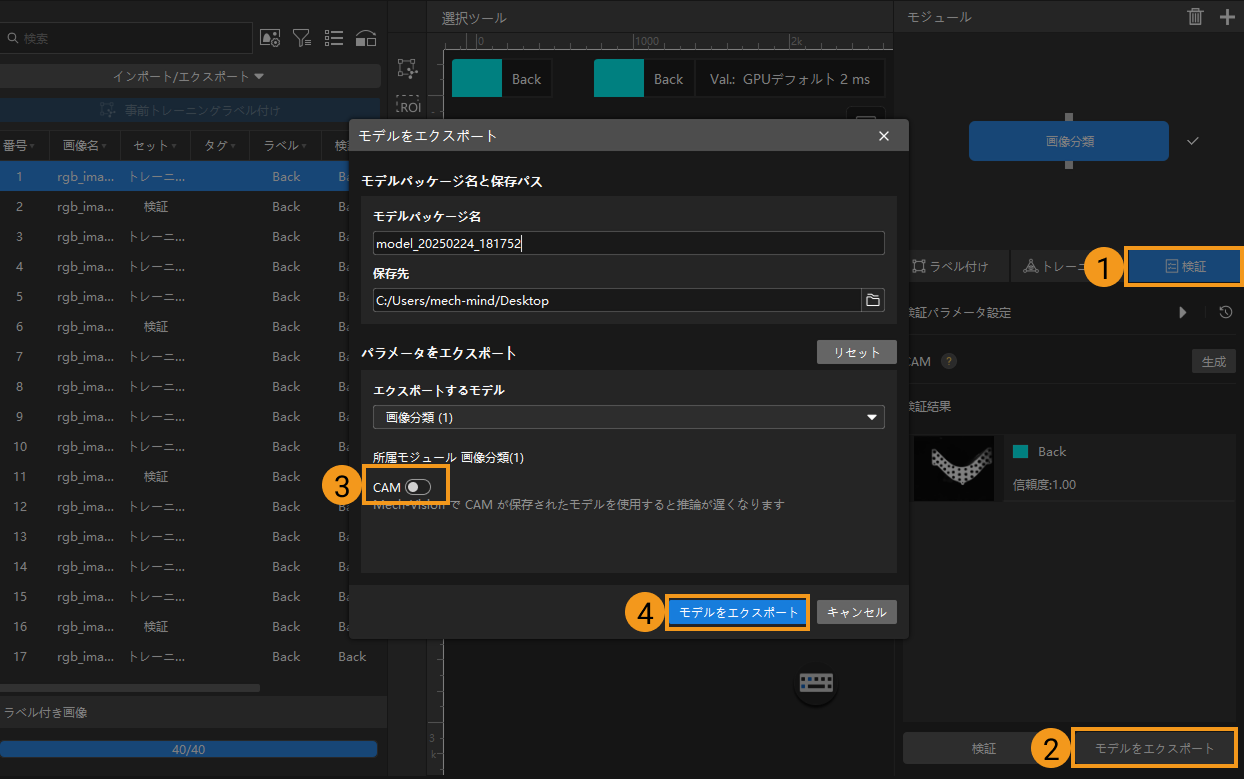Switch to the ラベル付け tab
The image size is (1255, 779).
point(951,267)
